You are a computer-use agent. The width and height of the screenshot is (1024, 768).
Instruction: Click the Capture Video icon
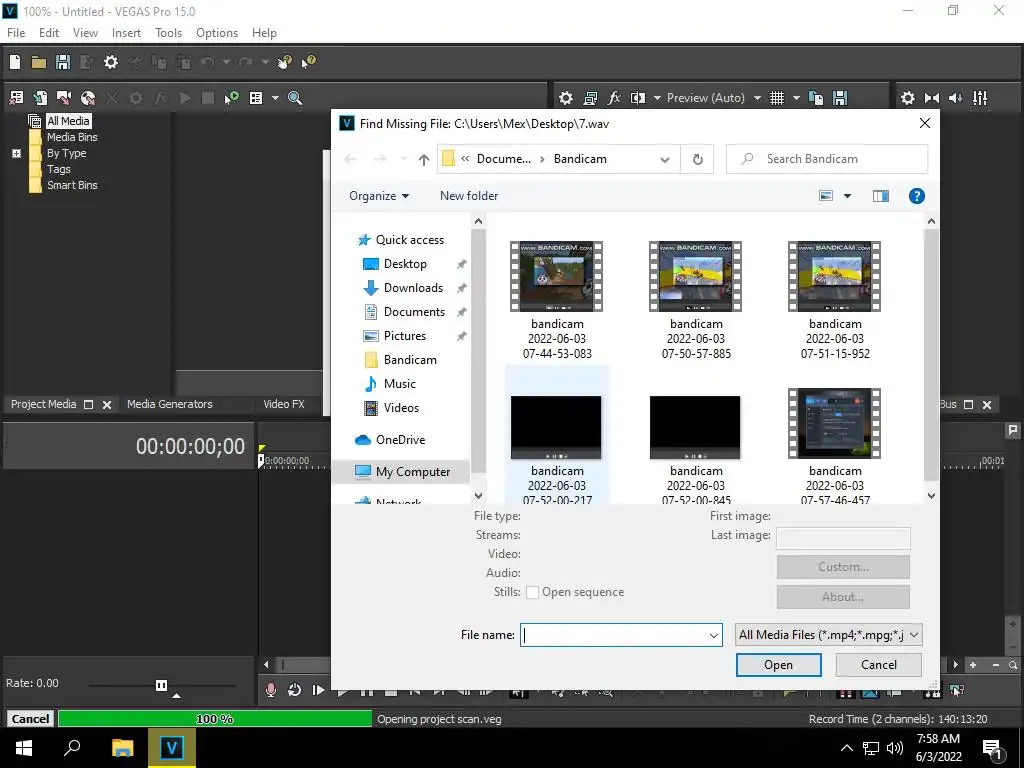click(x=64, y=98)
